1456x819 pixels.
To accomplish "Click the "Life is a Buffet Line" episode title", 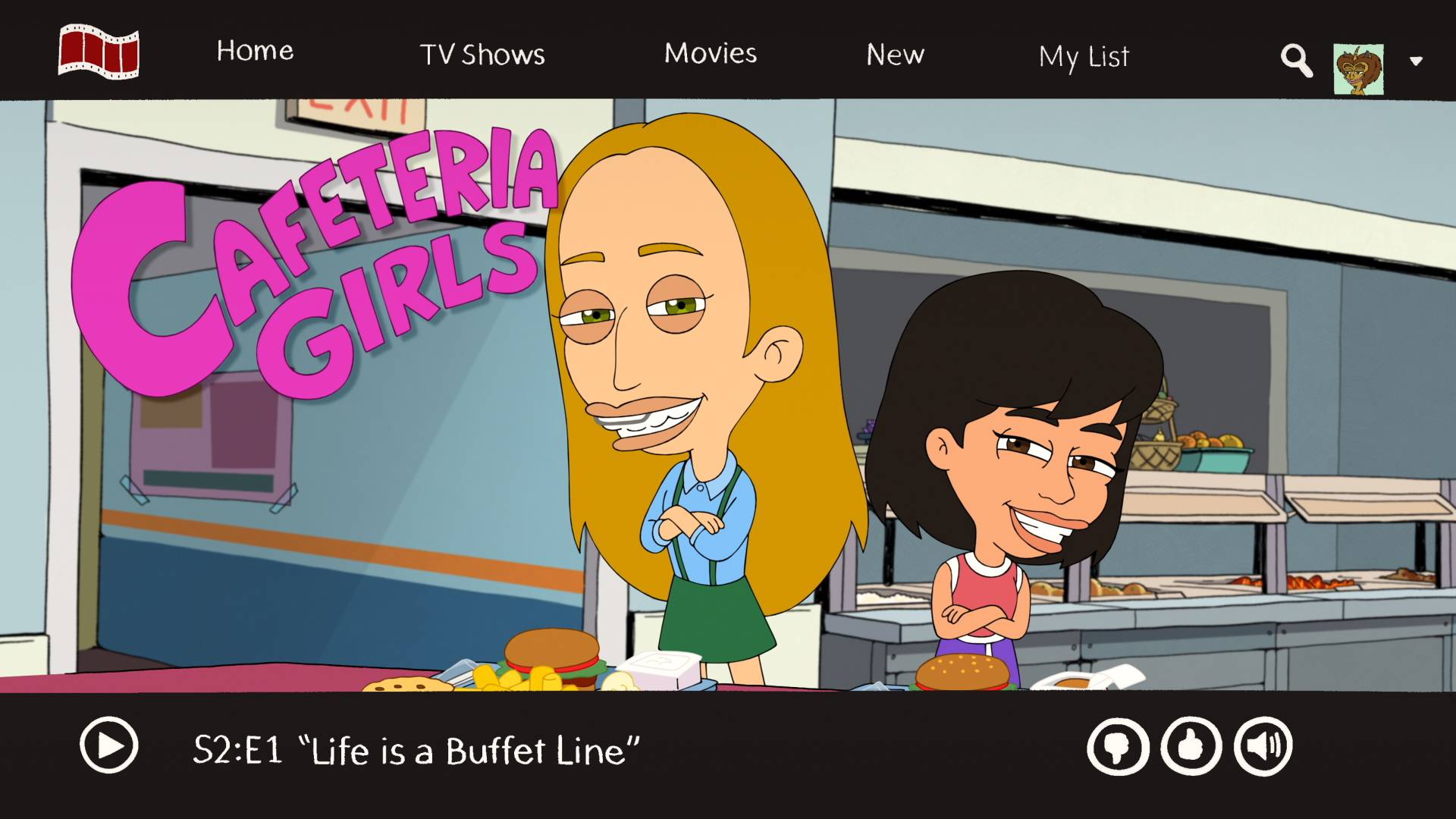I will [x=469, y=752].
